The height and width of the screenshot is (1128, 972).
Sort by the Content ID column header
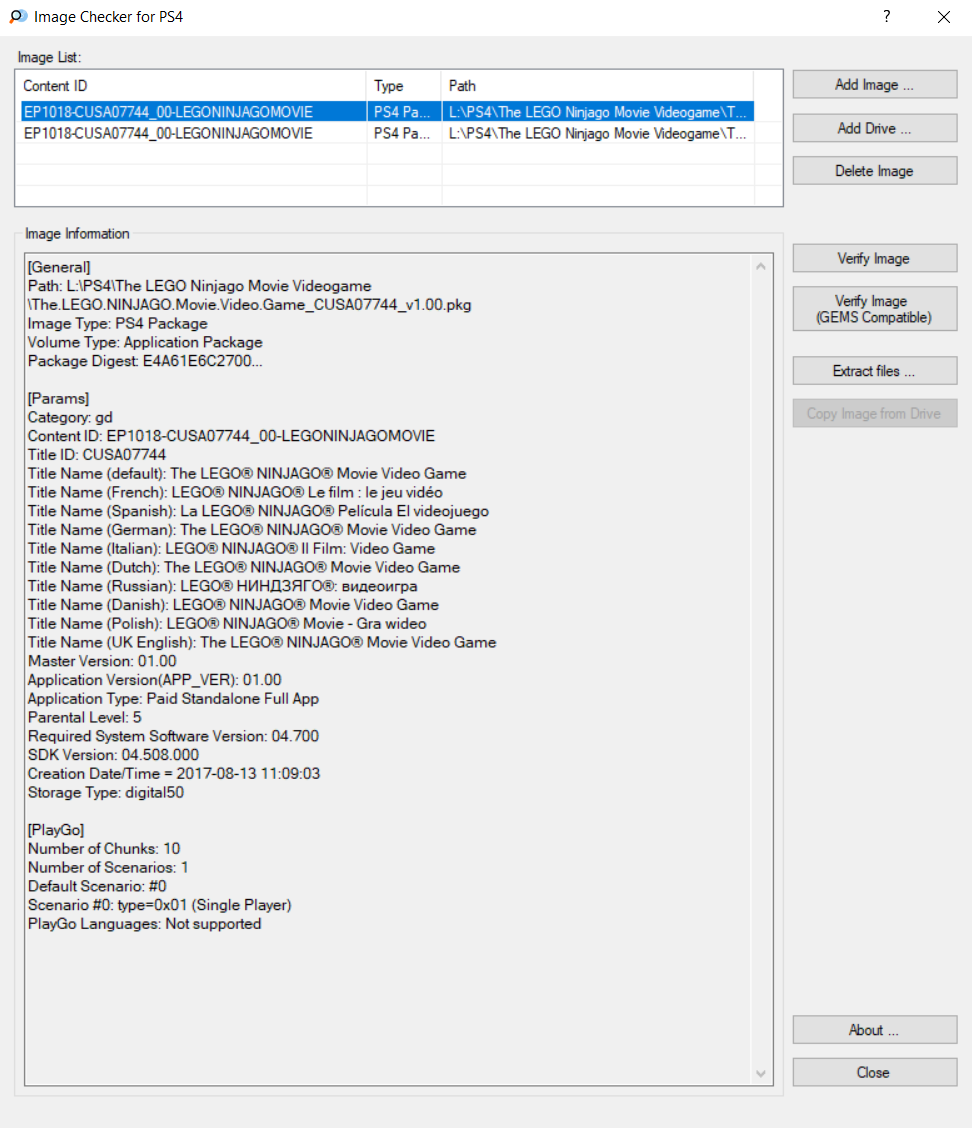tap(191, 86)
